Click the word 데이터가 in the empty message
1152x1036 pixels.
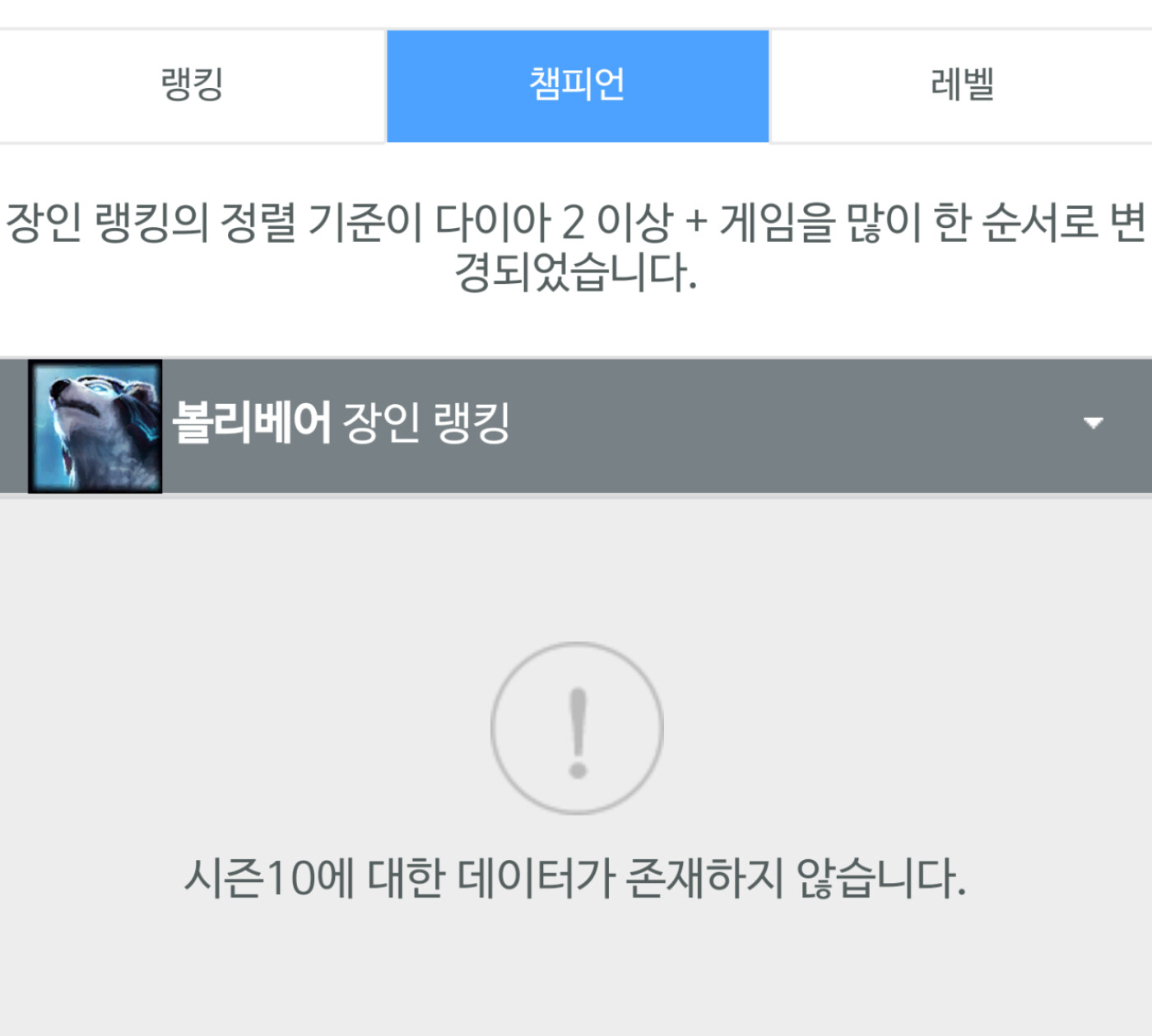pyautogui.click(x=536, y=878)
